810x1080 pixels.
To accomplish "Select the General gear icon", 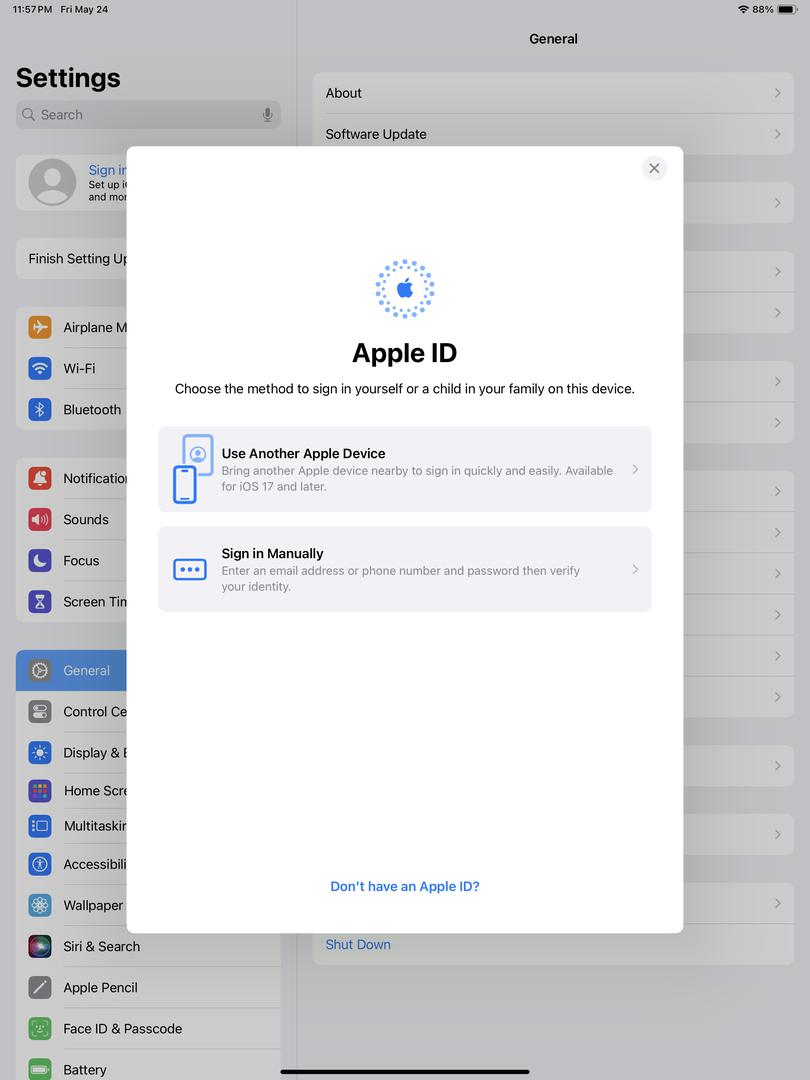I will (40, 670).
